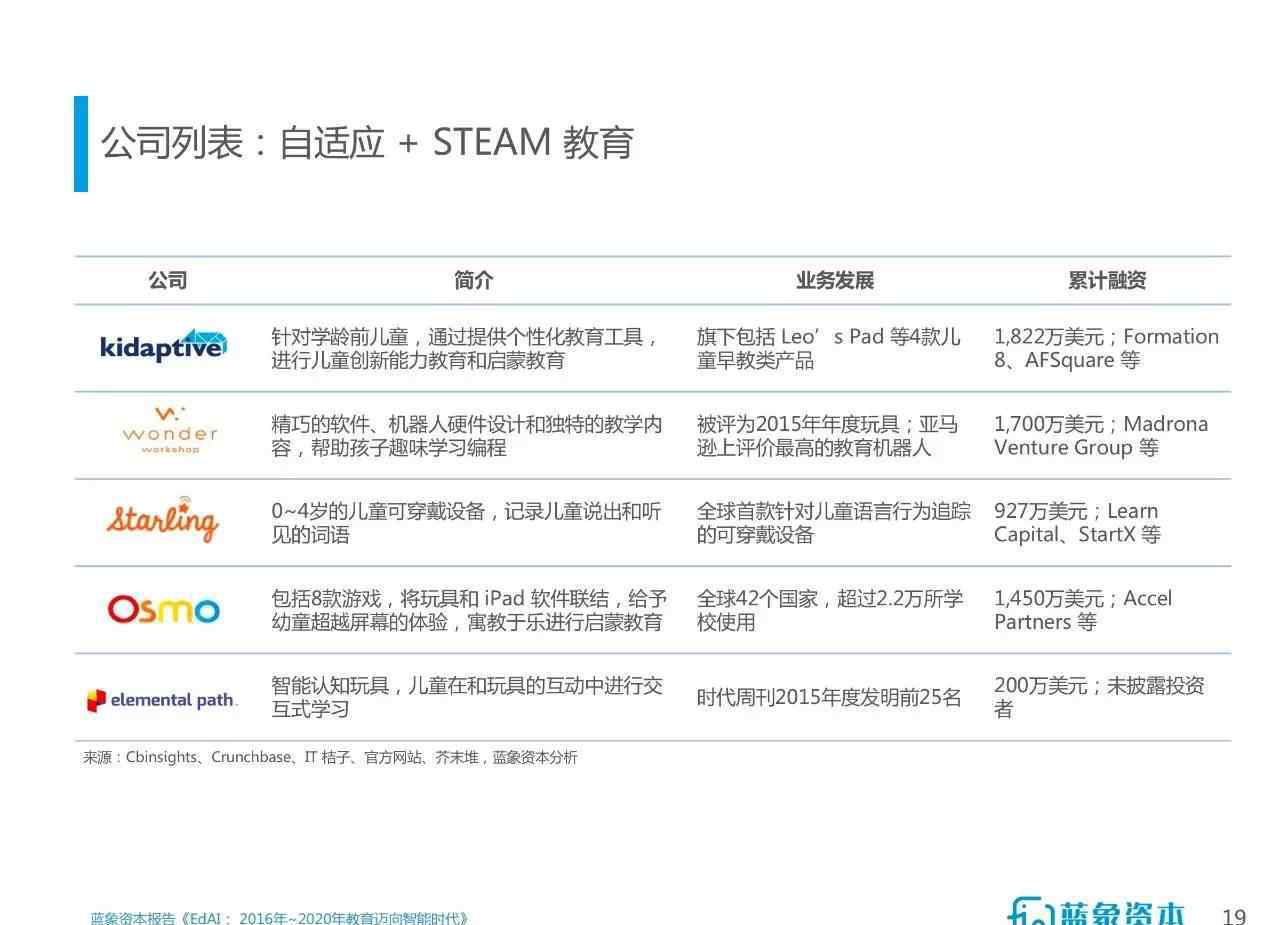
Task: Click the 1,700万美元 Madrona Venture Group cell
Action: coord(1101,435)
